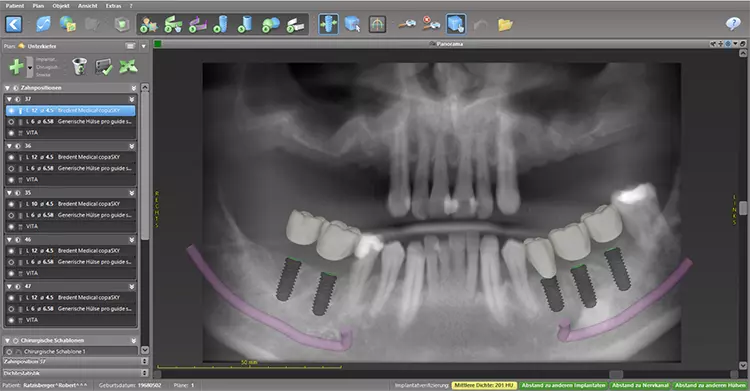Select workflow step 3 purple nerve icon
Screen dimensions: 750x391
(x=198, y=24)
